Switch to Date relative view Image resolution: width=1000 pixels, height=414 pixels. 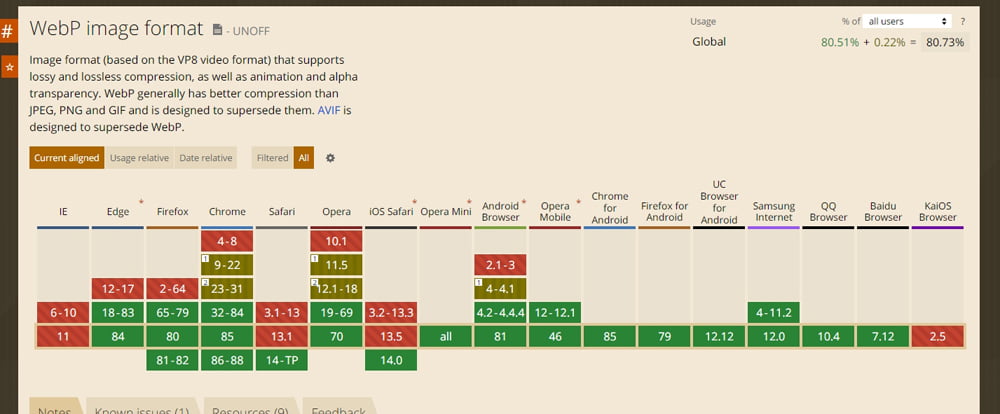click(205, 158)
